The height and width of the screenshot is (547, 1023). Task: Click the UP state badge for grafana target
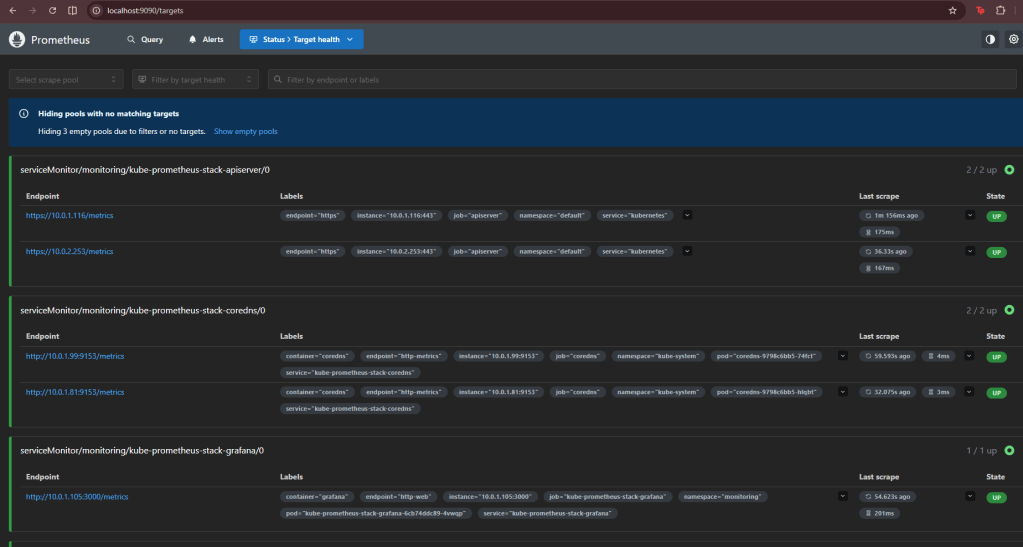[996, 497]
